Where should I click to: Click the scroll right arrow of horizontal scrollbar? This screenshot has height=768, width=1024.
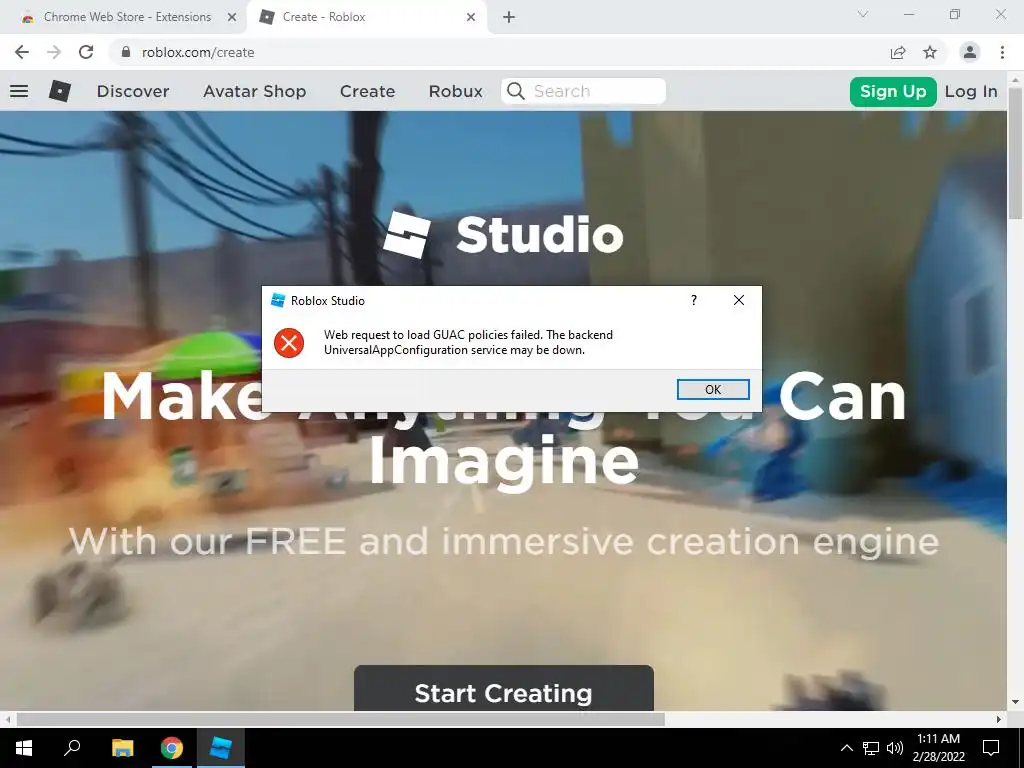coord(999,719)
